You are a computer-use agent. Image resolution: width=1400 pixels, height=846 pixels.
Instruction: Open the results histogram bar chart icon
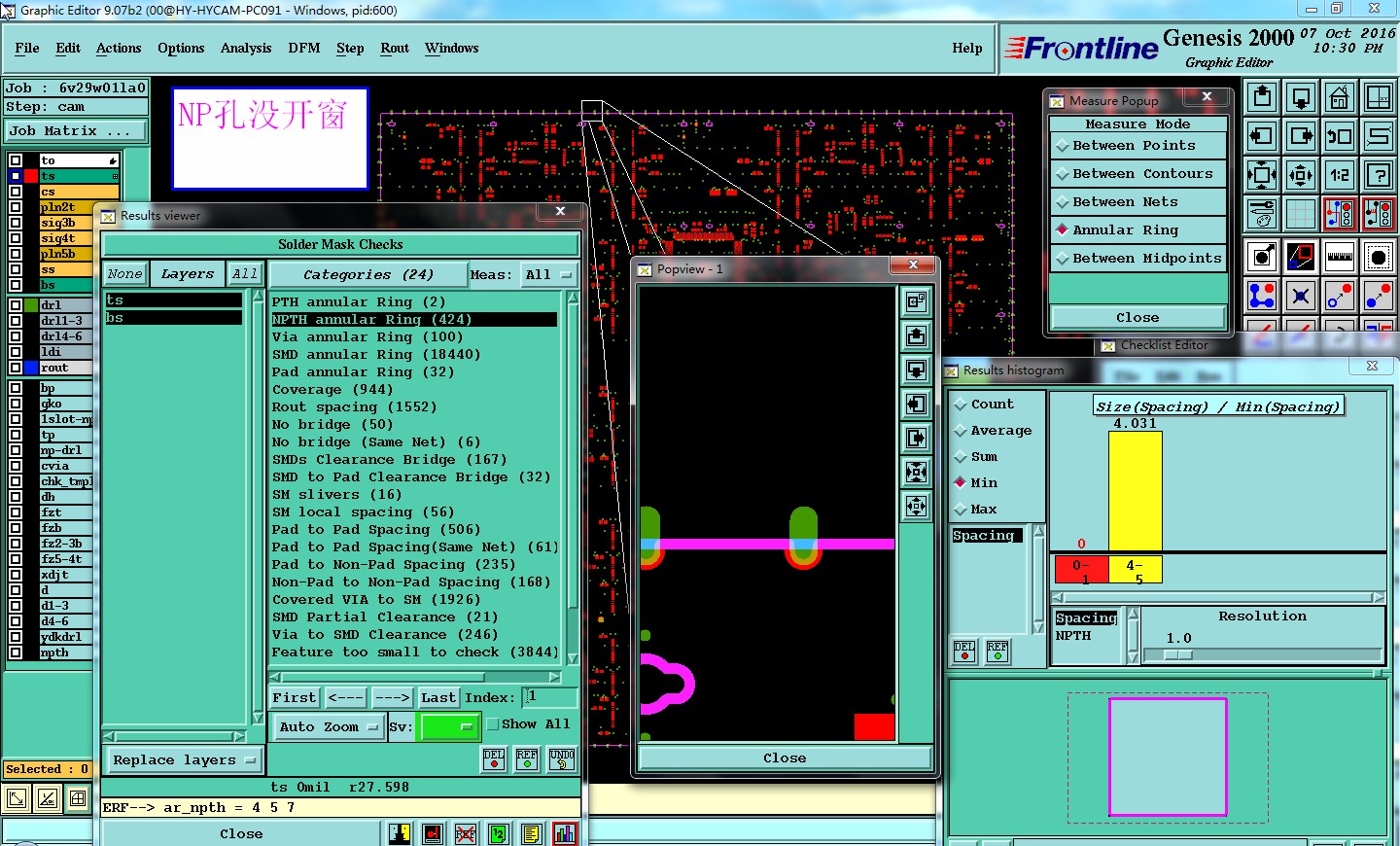pos(565,834)
